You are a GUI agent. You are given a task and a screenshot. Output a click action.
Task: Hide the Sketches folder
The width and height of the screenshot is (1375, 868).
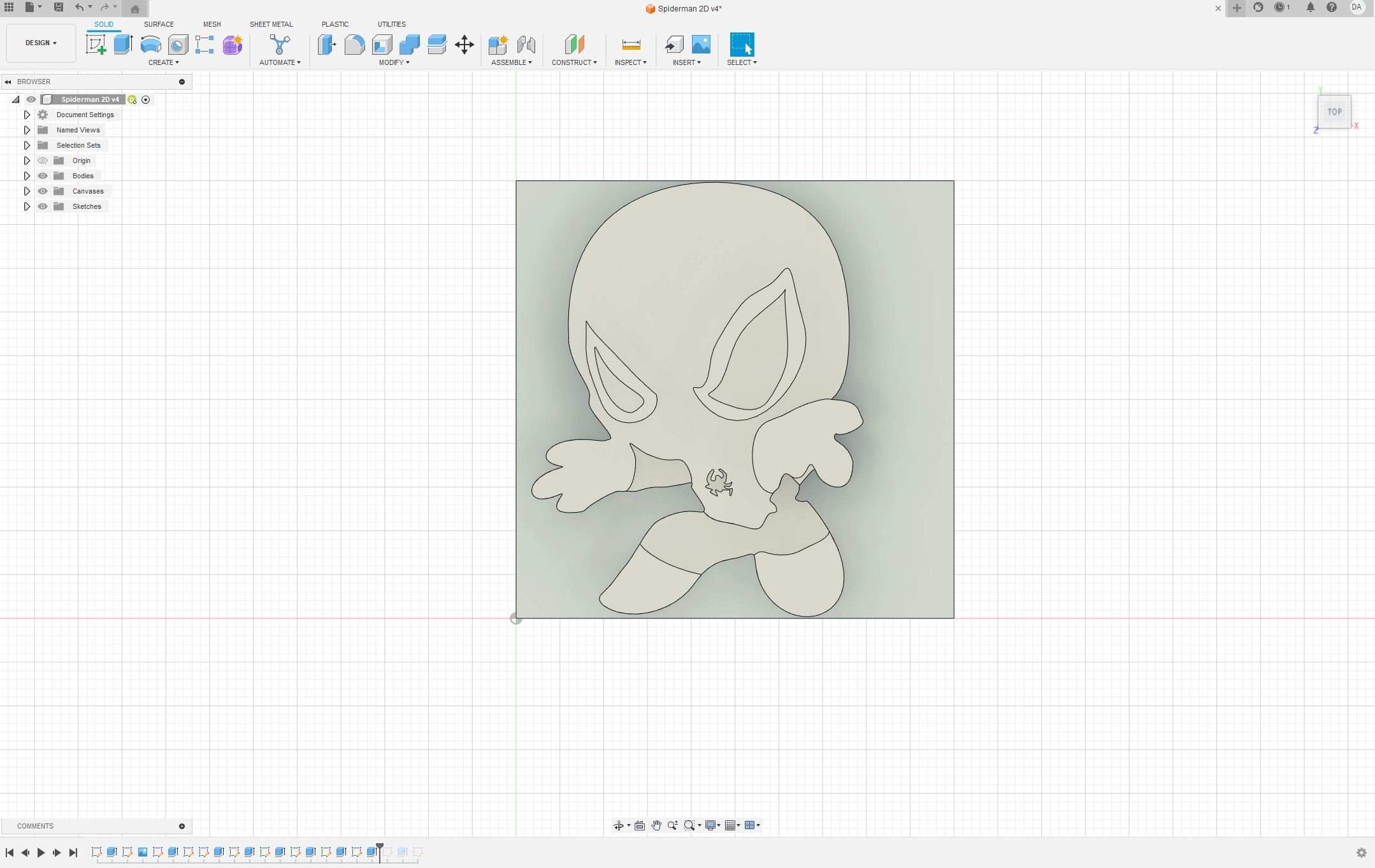pyautogui.click(x=43, y=206)
